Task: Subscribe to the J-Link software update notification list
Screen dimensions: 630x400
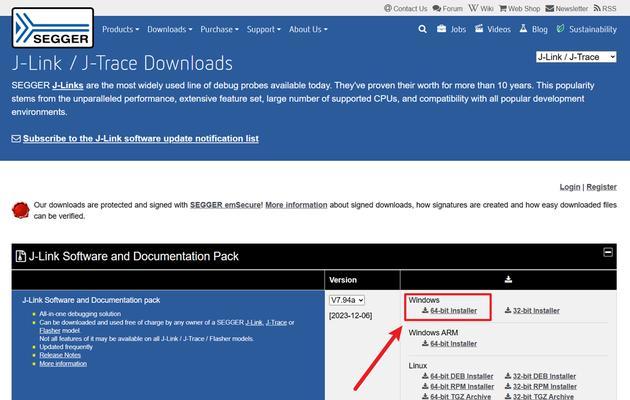Action: pyautogui.click(x=141, y=139)
